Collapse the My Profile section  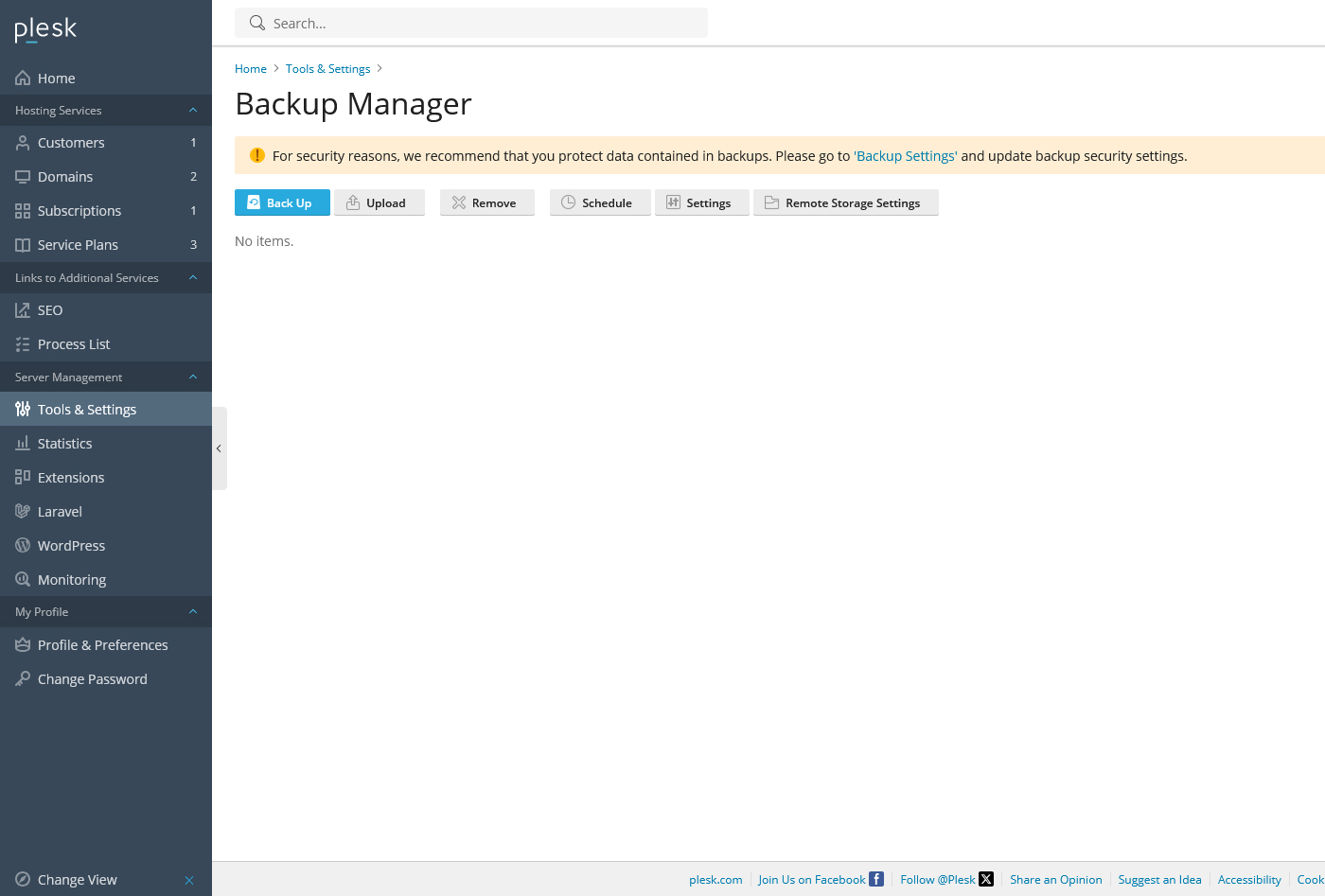[192, 611]
